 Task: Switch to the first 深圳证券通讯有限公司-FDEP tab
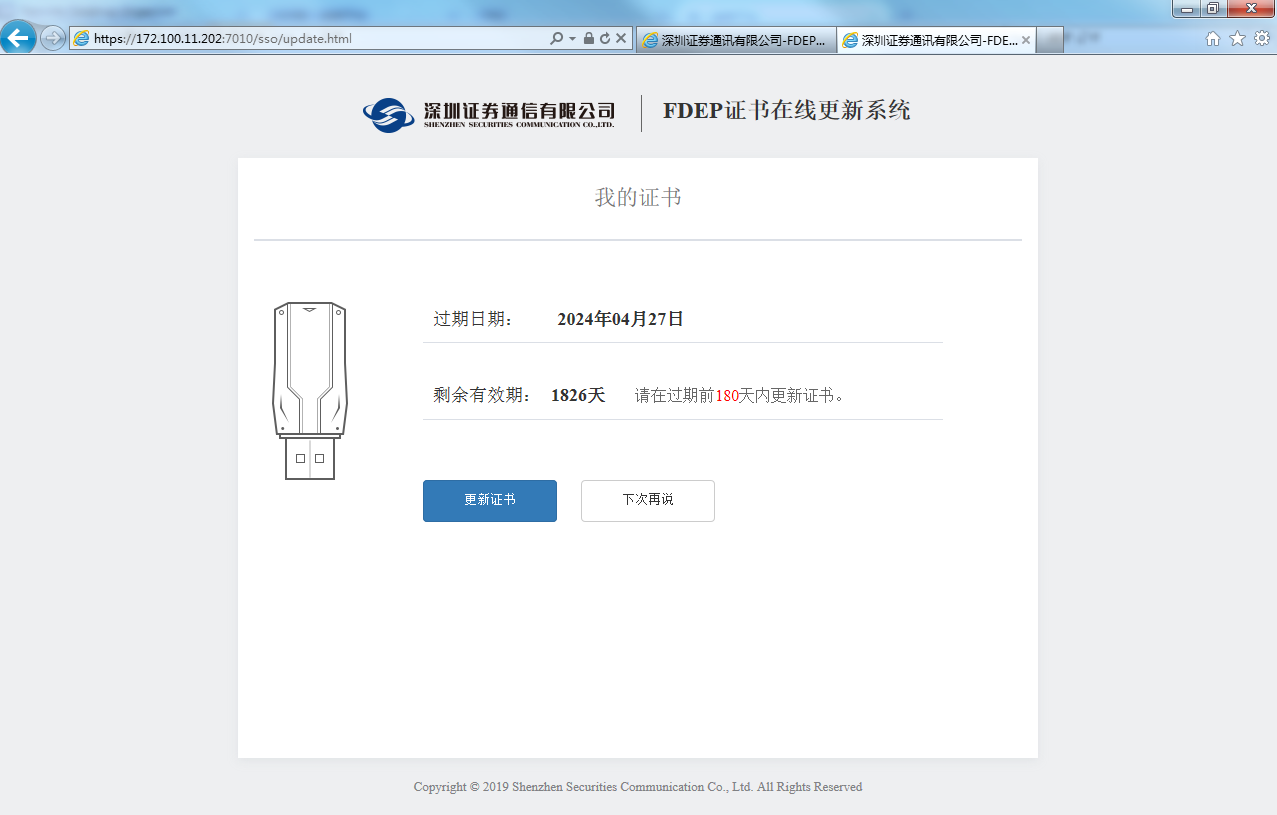[x=736, y=40]
